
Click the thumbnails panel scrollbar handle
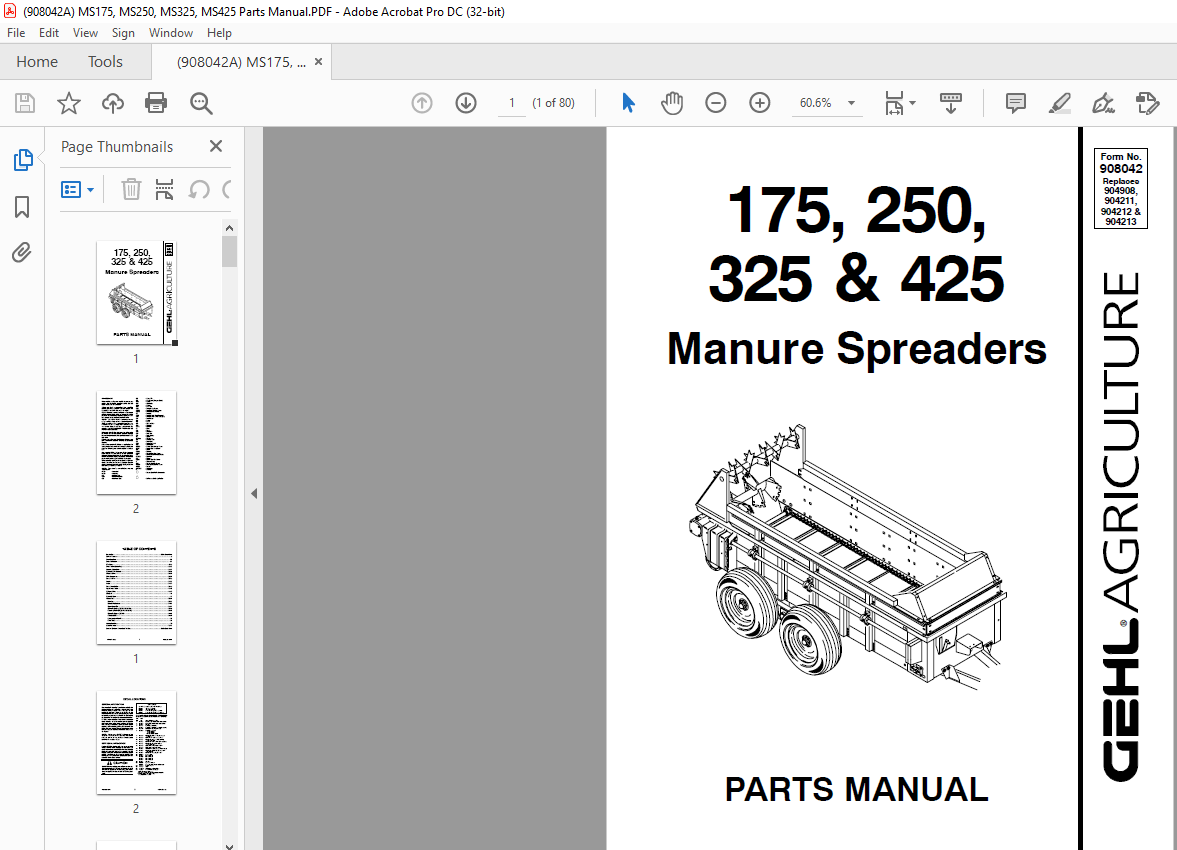click(230, 252)
